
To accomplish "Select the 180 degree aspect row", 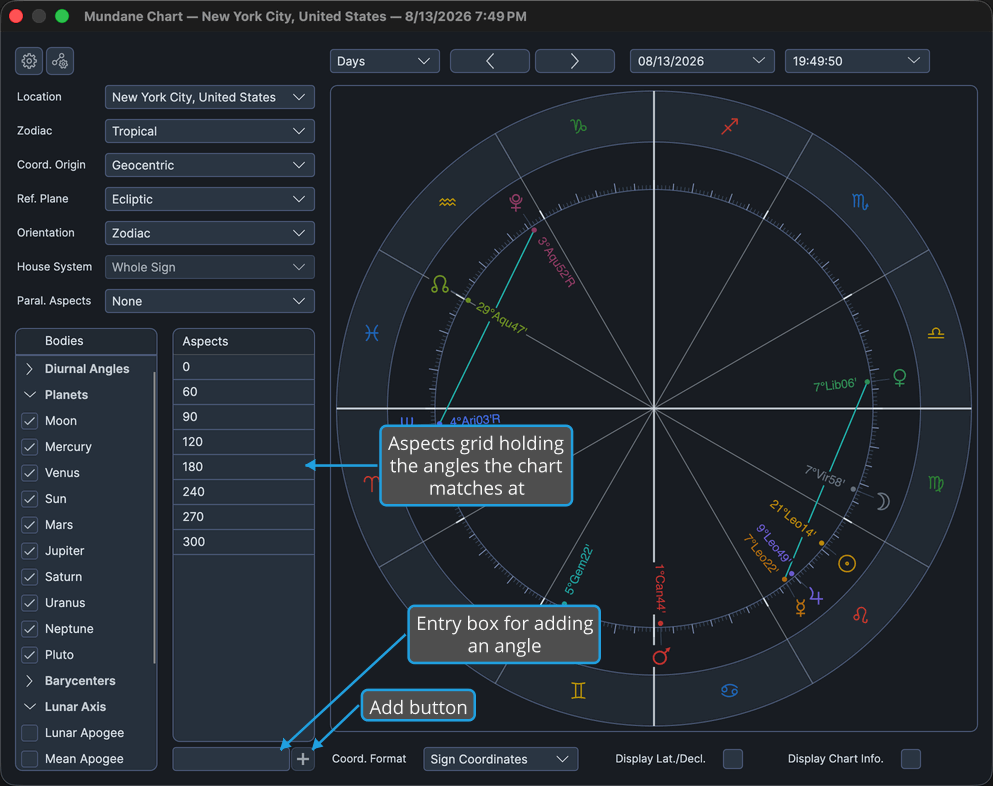I will 244,467.
